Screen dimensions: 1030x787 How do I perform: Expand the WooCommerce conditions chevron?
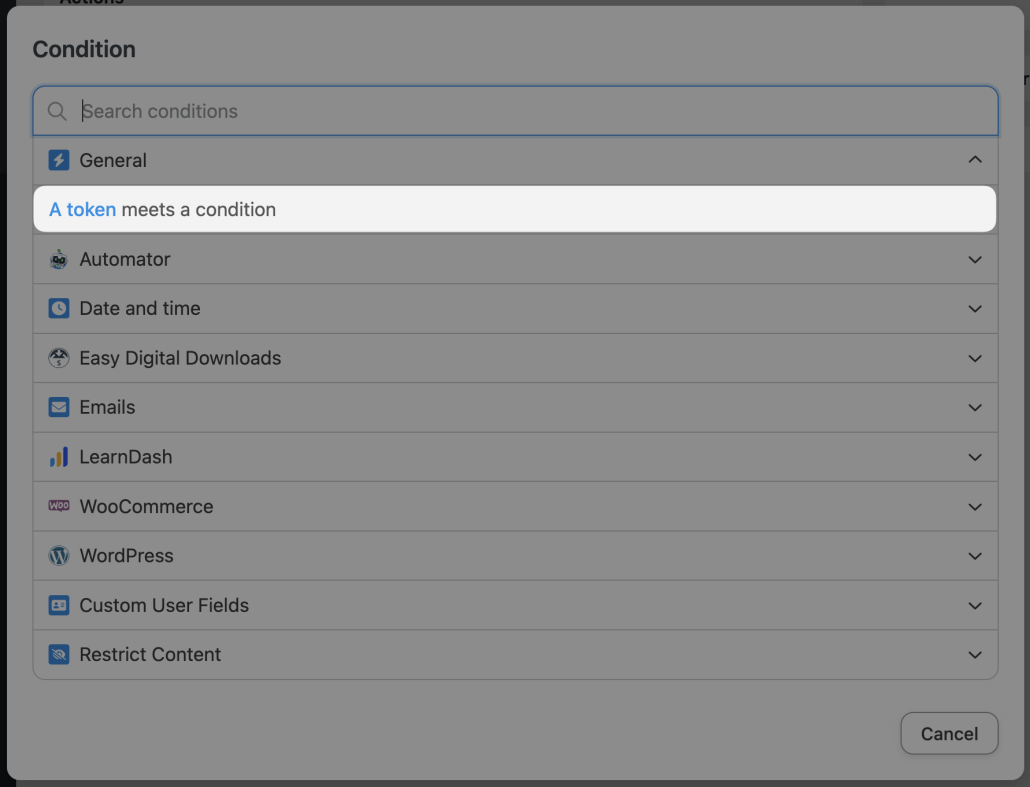(975, 507)
